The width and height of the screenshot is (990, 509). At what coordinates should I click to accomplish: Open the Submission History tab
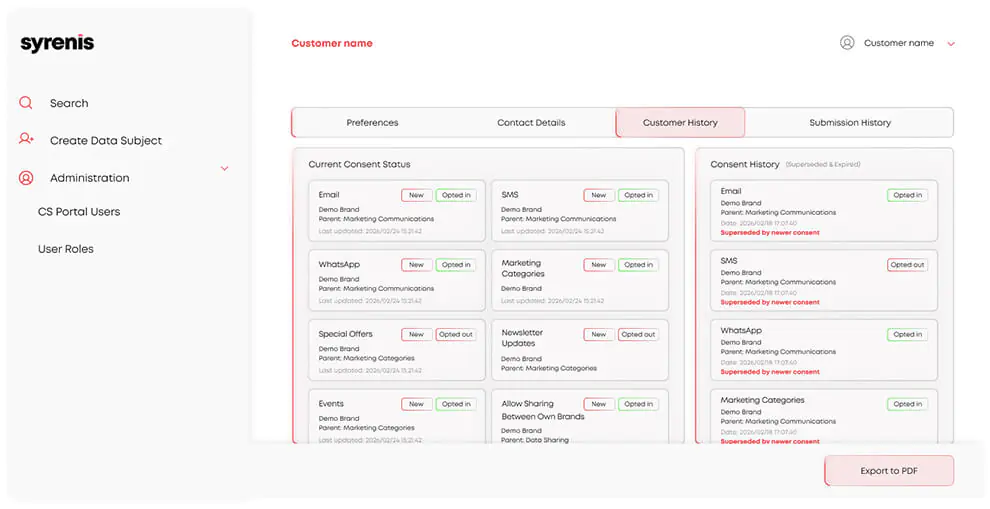click(850, 123)
